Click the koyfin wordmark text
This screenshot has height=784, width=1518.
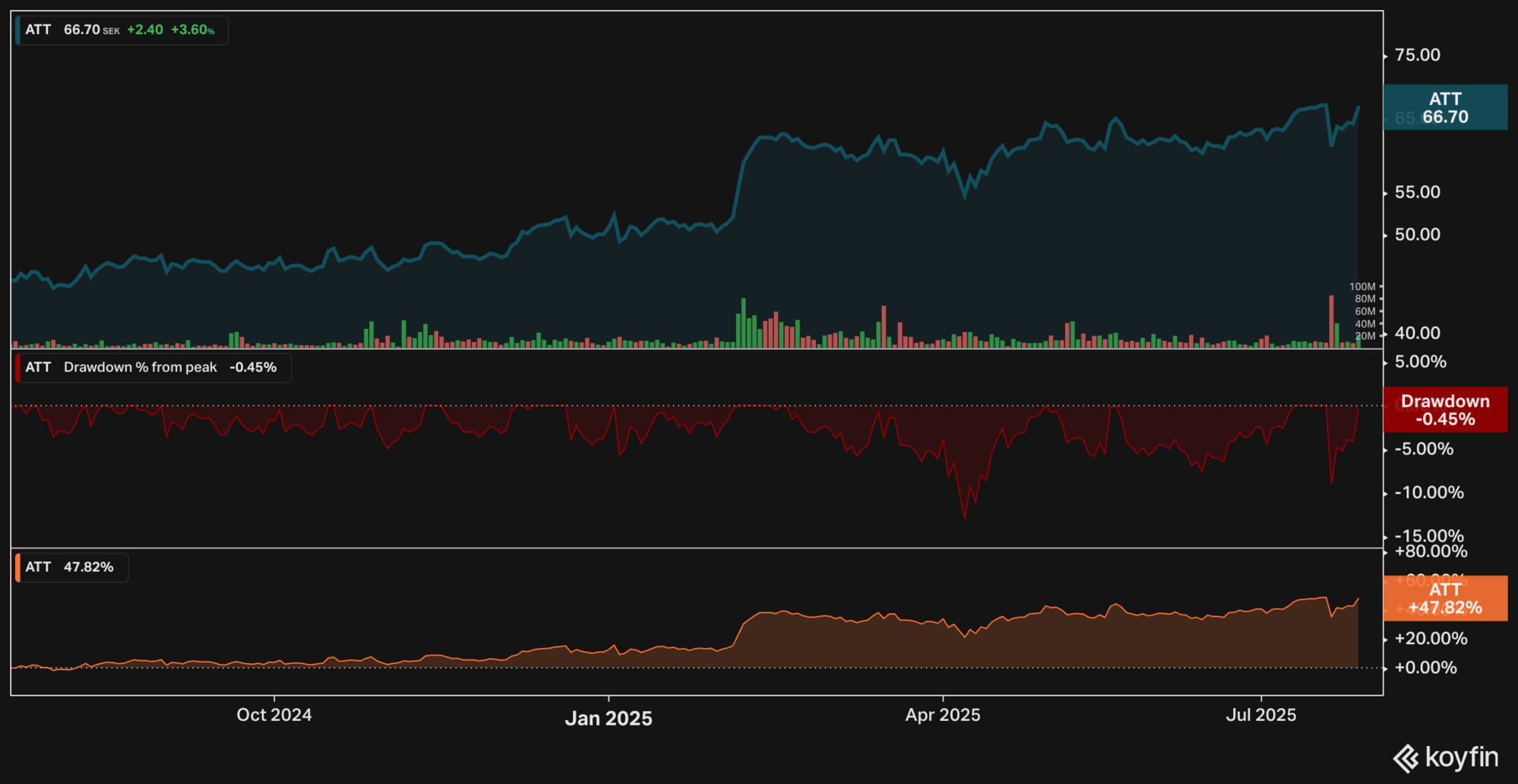pos(1462,758)
